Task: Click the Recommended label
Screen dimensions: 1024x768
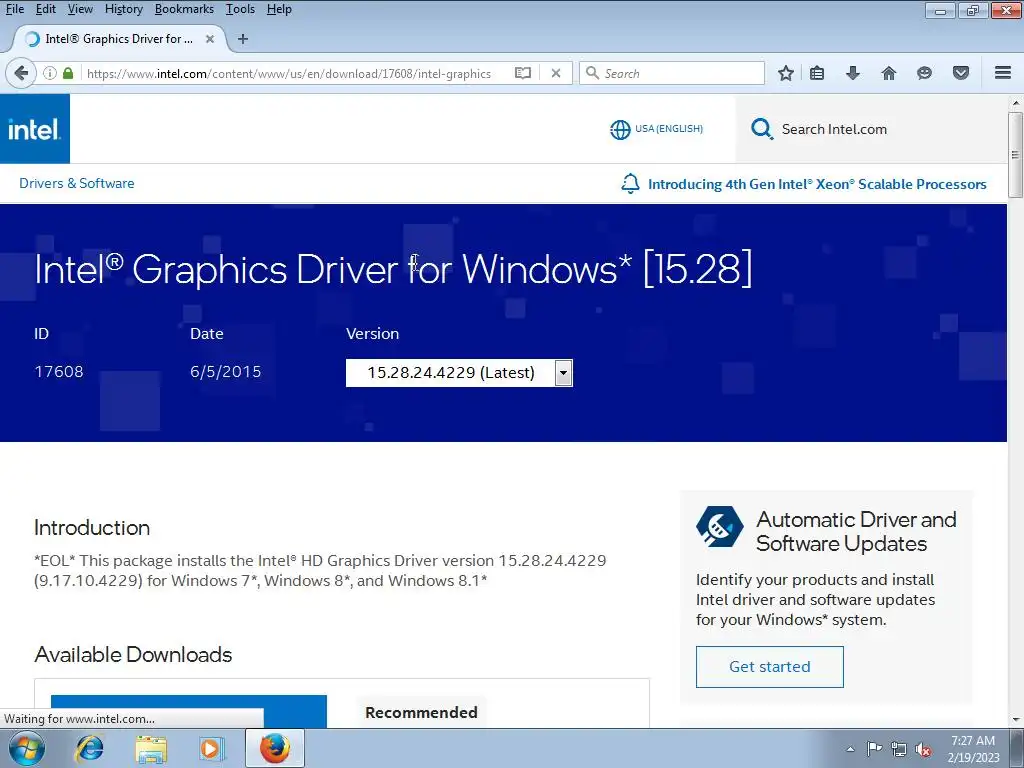Action: coord(421,712)
